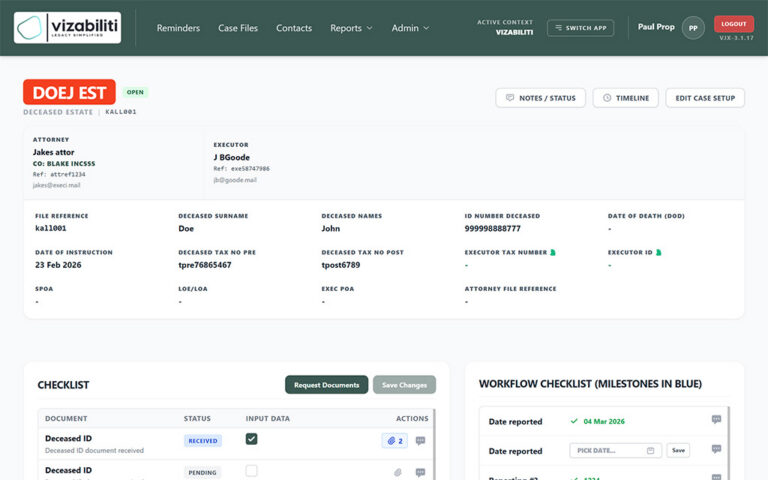Image resolution: width=768 pixels, height=480 pixels.
Task: Click green icon beside Executor Tax Number
Action: click(x=553, y=252)
